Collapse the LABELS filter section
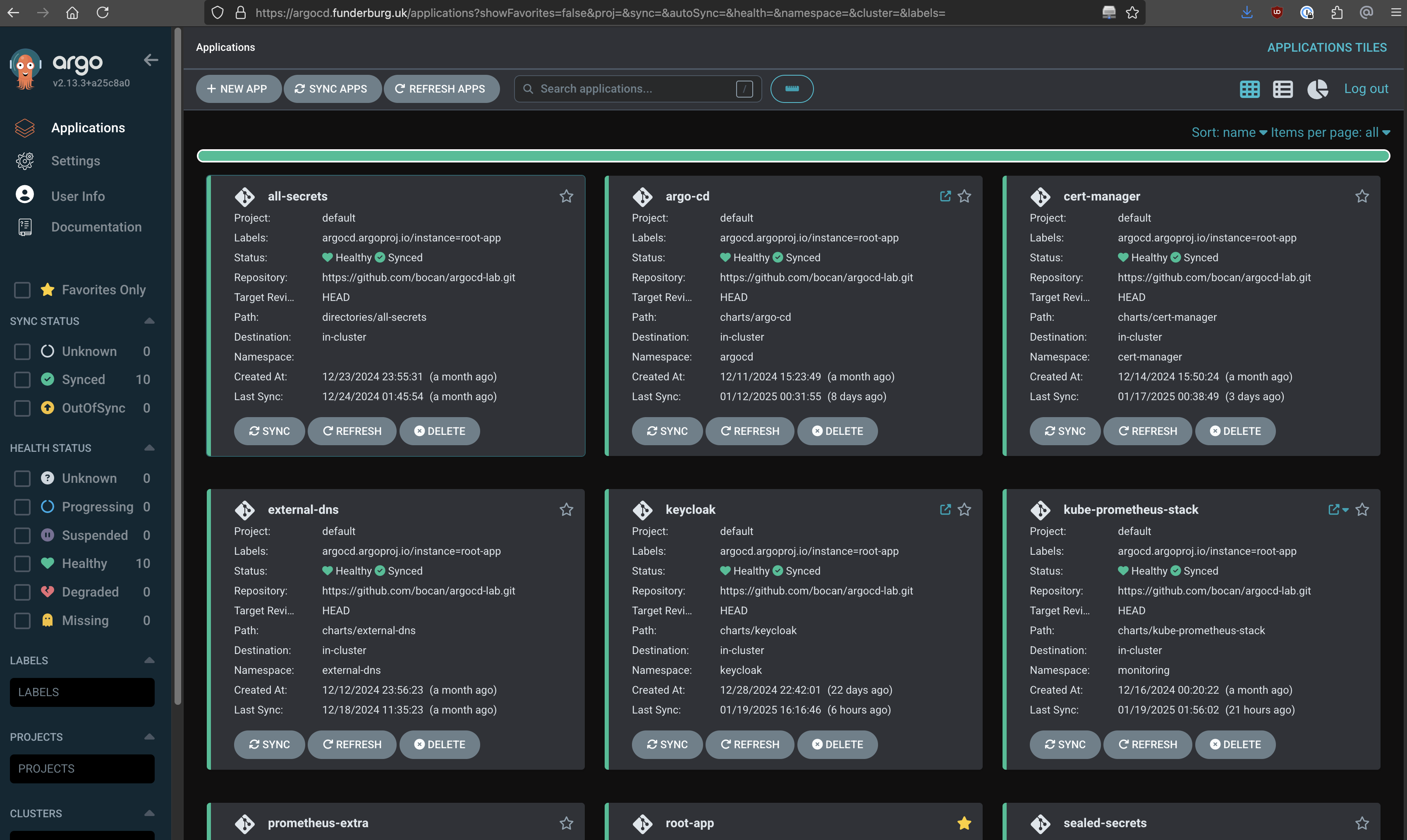The height and width of the screenshot is (840, 1407). pyautogui.click(x=149, y=660)
